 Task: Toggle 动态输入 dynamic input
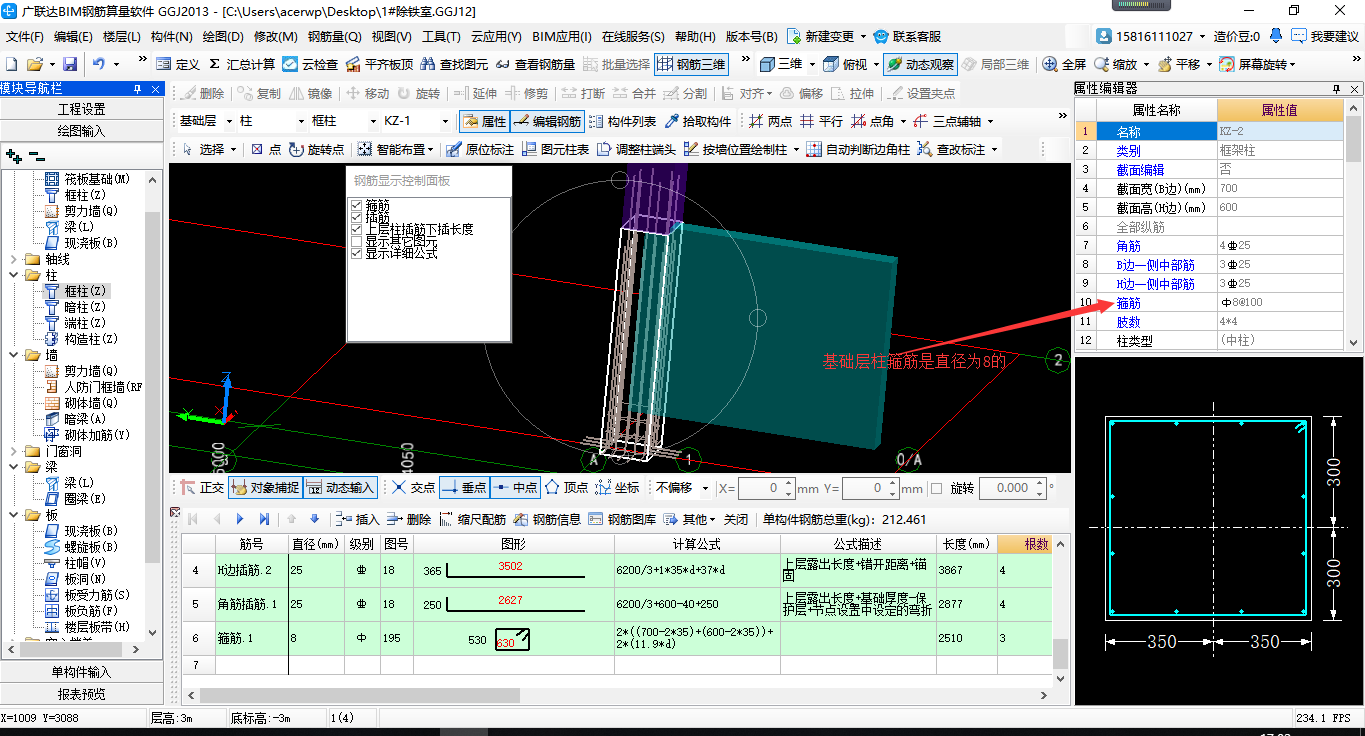[x=340, y=488]
